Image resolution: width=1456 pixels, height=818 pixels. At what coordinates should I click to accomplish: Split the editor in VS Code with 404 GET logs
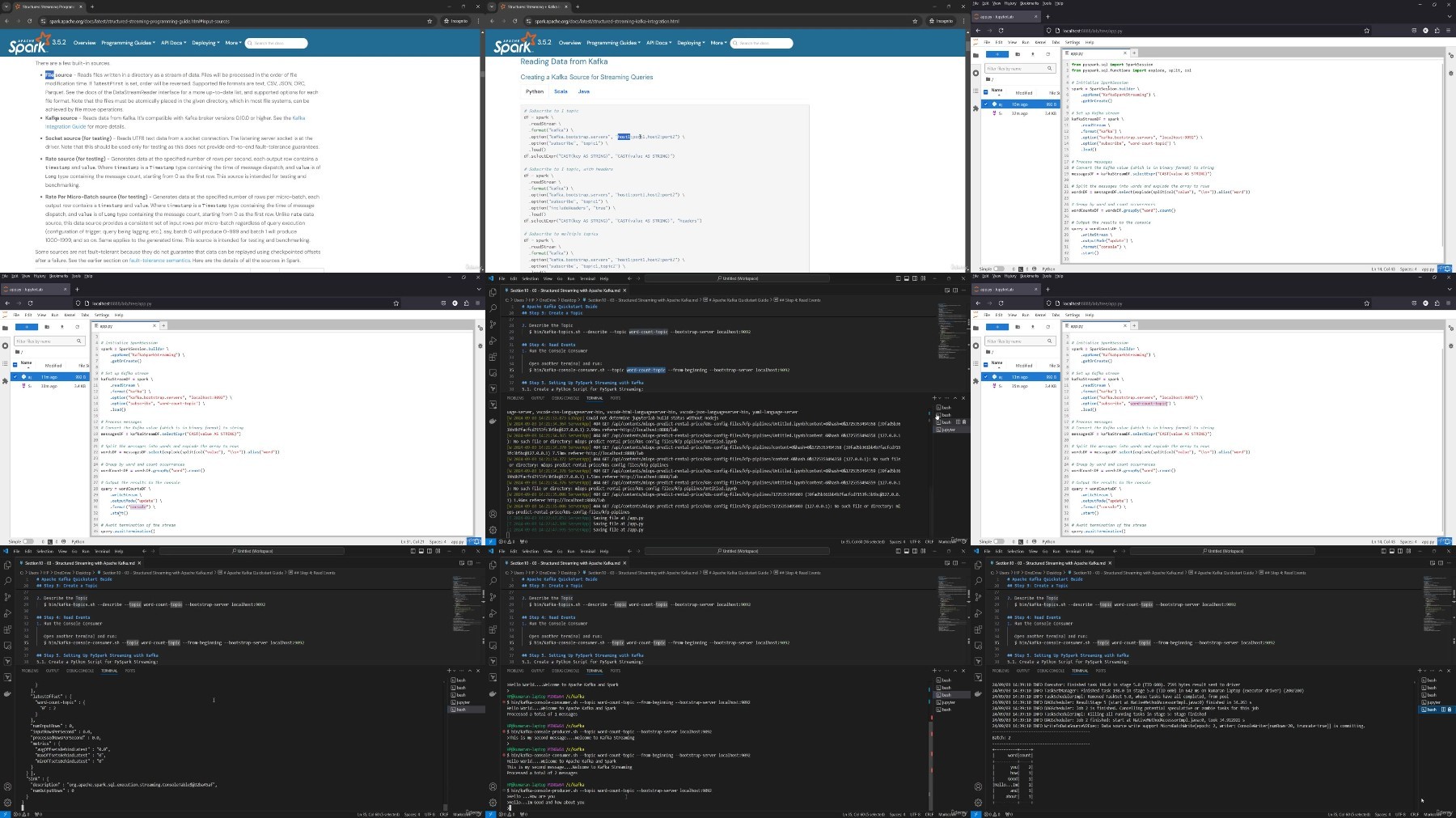point(955,290)
